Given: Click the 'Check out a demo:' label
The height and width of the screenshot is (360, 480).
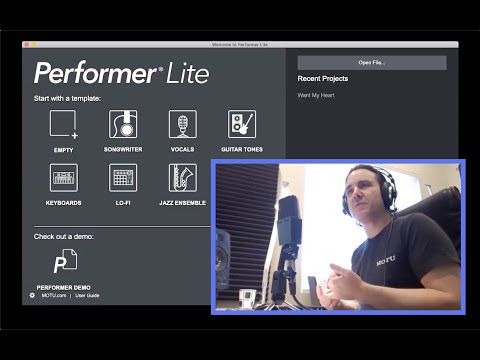Looking at the screenshot, I should pos(64,237).
